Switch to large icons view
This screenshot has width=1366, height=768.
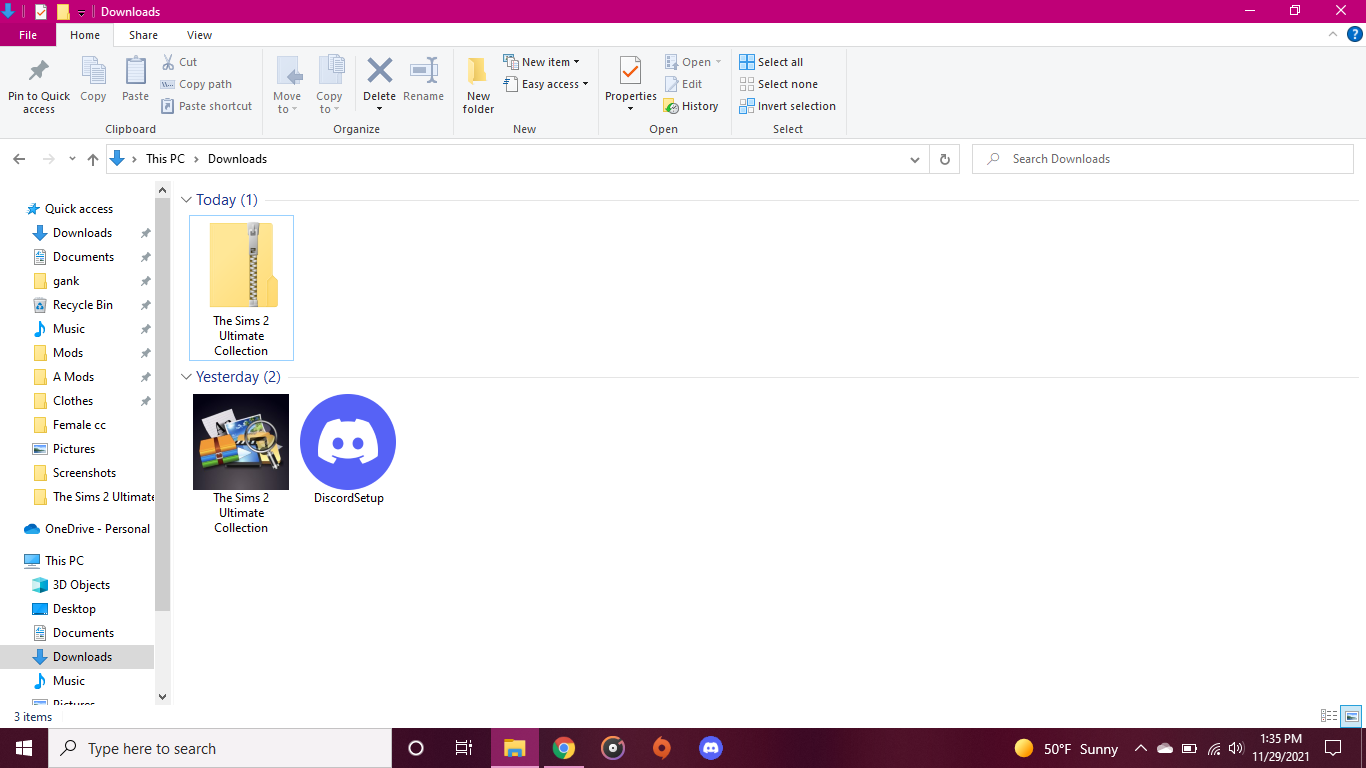1351,716
